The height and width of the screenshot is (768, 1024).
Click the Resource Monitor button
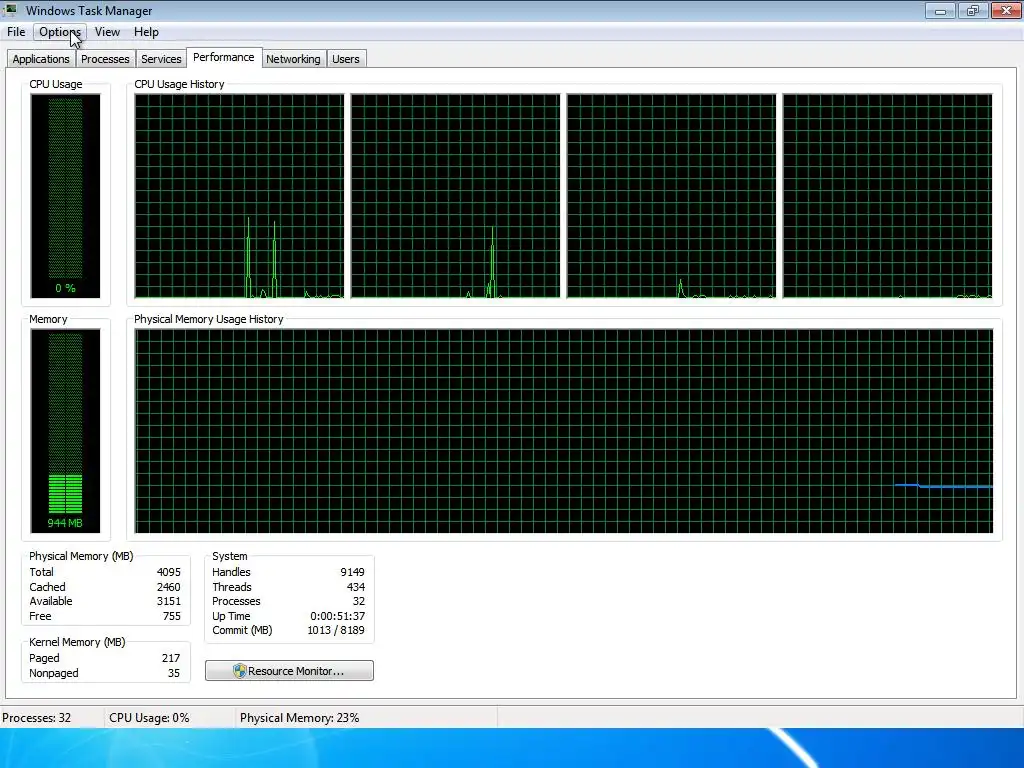pos(289,671)
